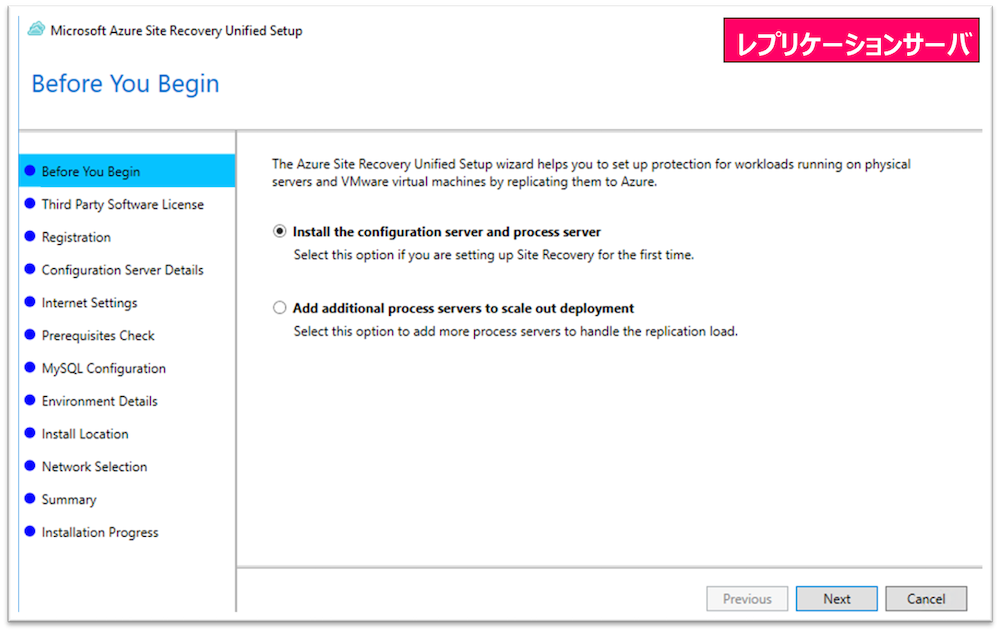Click the disabled Previous button

point(747,599)
